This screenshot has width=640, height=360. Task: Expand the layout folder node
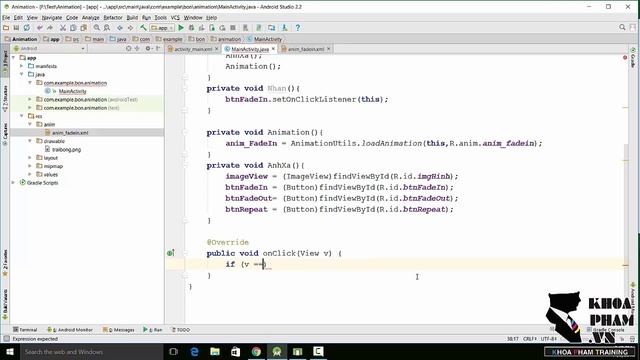[30, 158]
